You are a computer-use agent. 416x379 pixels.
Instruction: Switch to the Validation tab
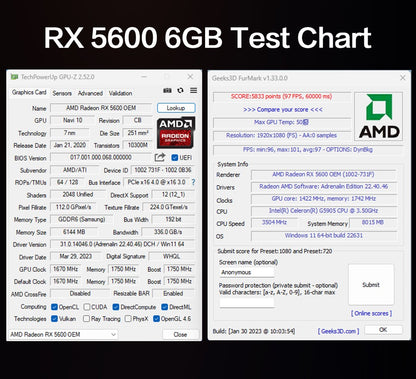(120, 93)
